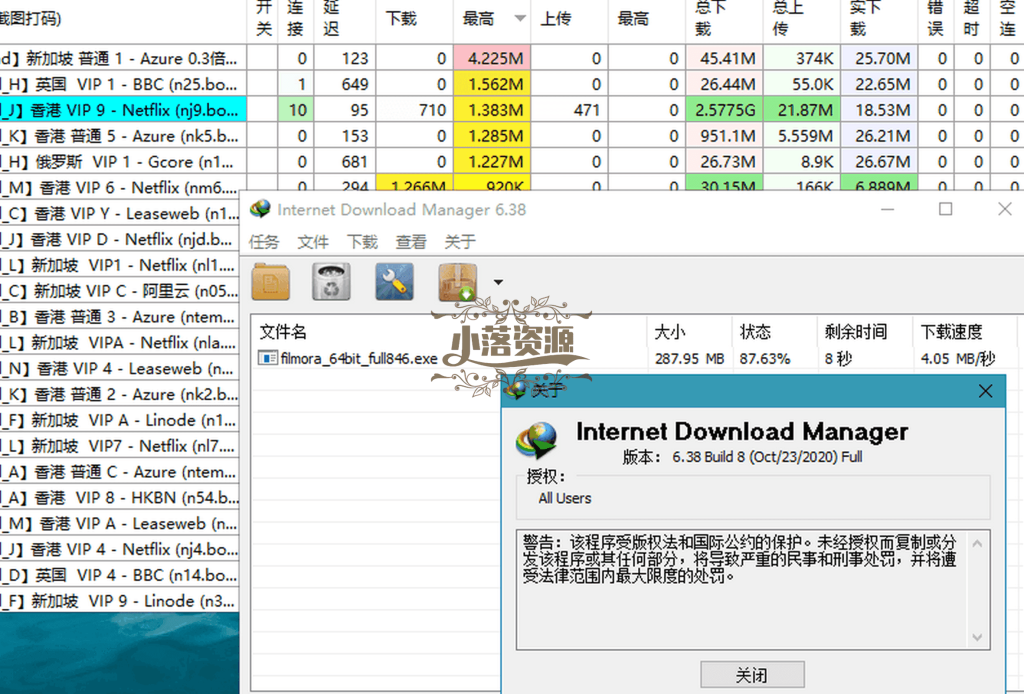1024x694 pixels.
Task: Click the recycle bin icon in IDM toolbar
Action: (331, 282)
